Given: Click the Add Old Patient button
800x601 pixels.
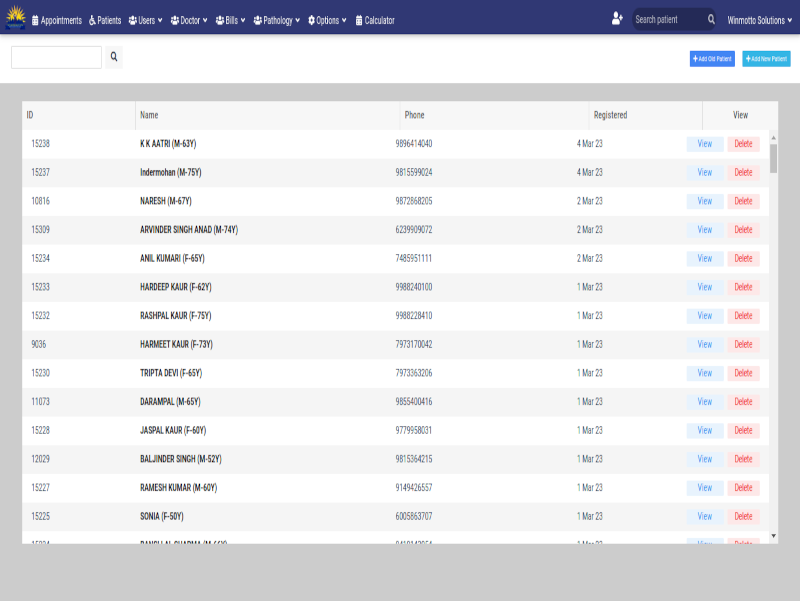Looking at the screenshot, I should point(712,59).
